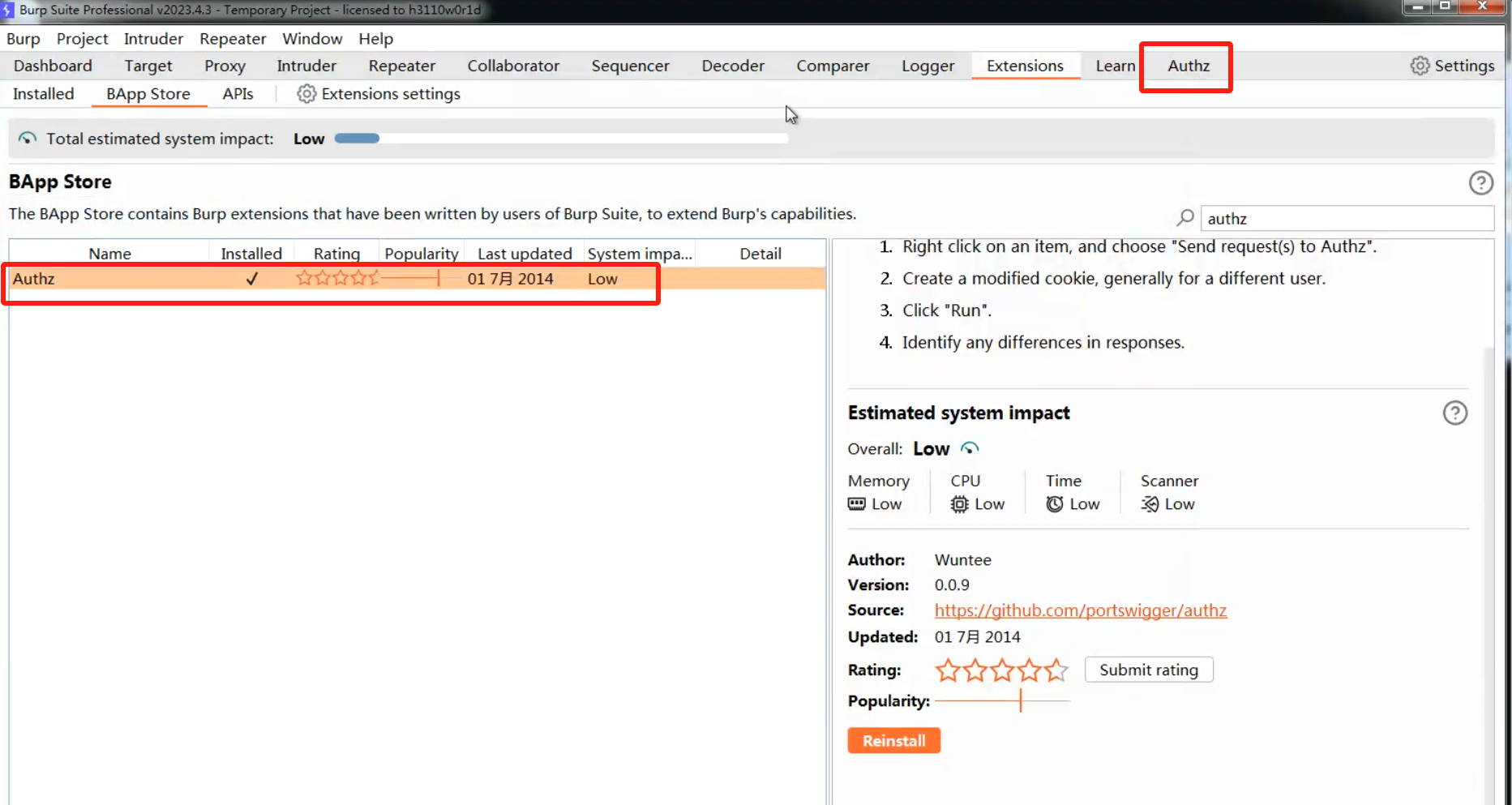Select the fourth rating star in details
The image size is (1512, 805).
pyautogui.click(x=1029, y=670)
